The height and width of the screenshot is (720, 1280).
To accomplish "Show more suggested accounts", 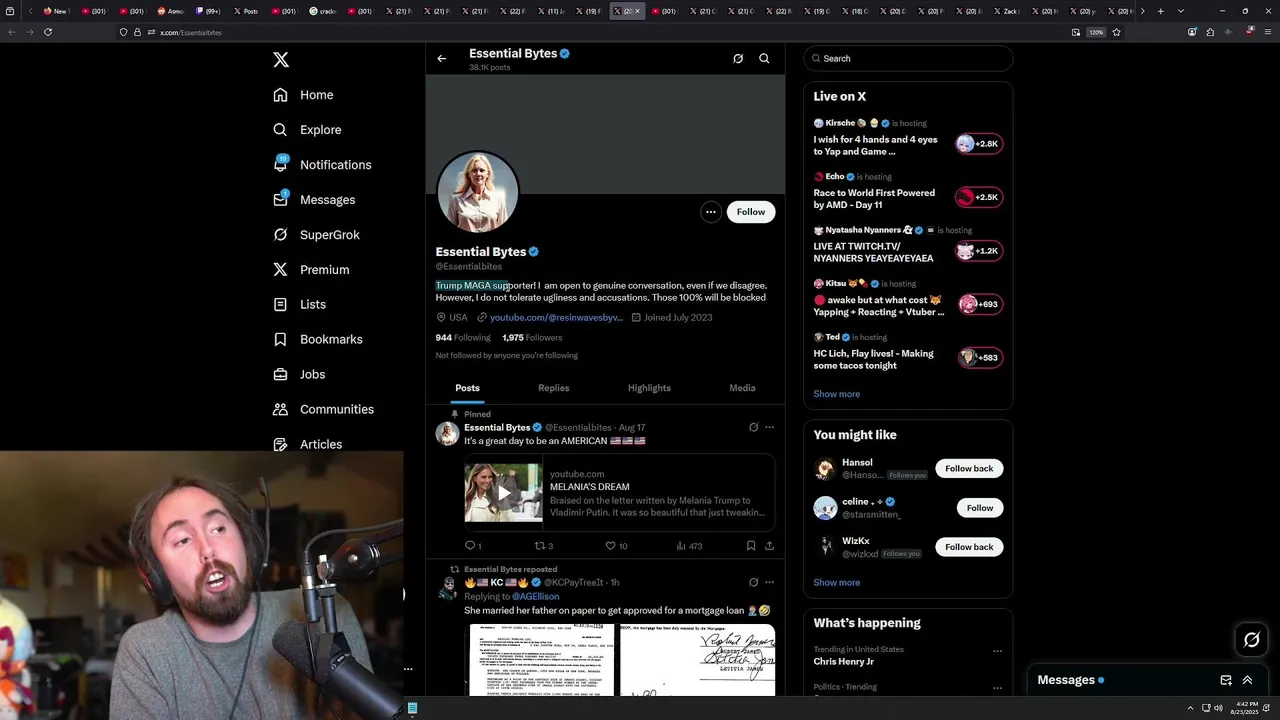I will tap(836, 583).
